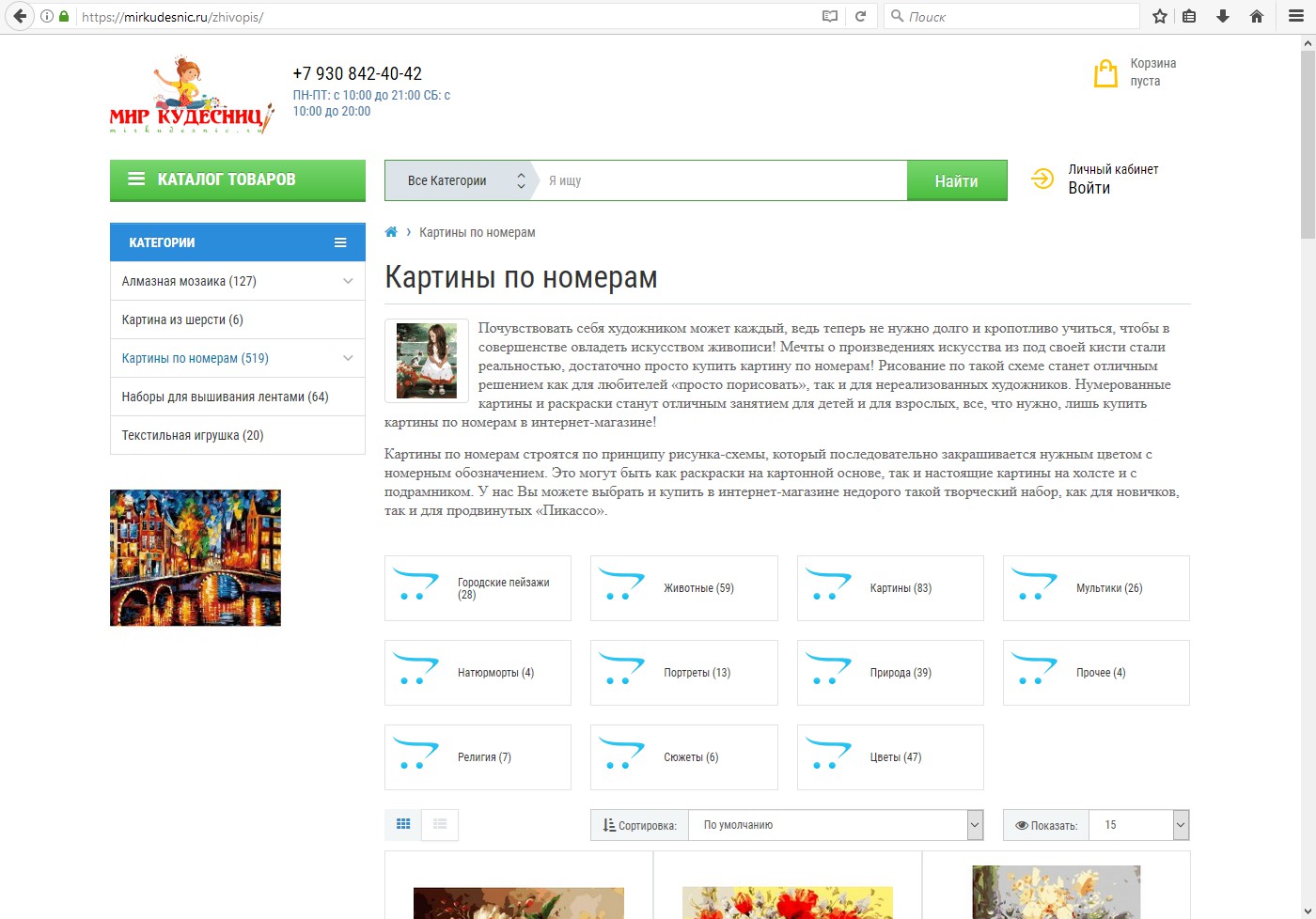Open the downloads arrow icon
Screen dimensions: 1316x919
1223,16
